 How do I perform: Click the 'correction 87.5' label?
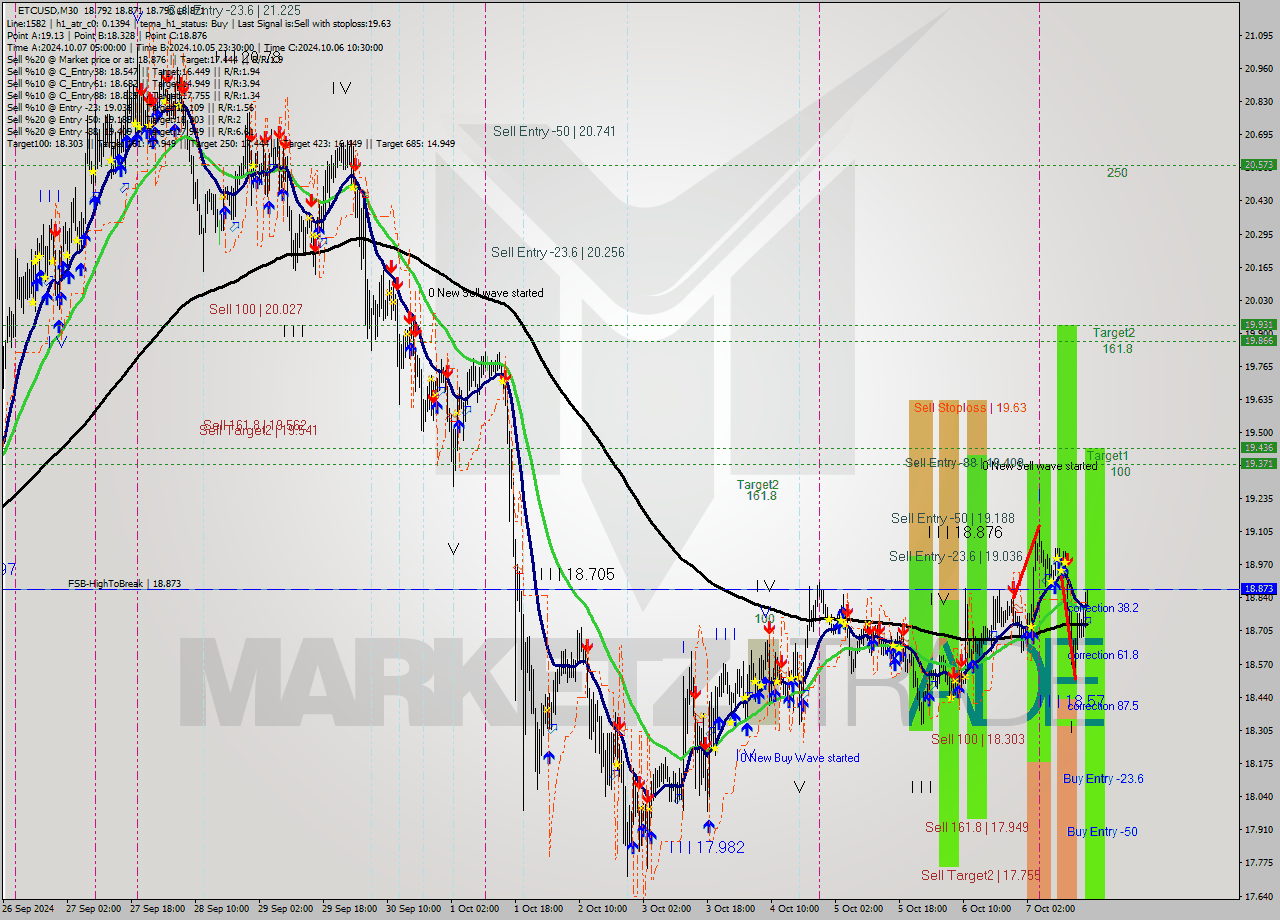point(1102,705)
